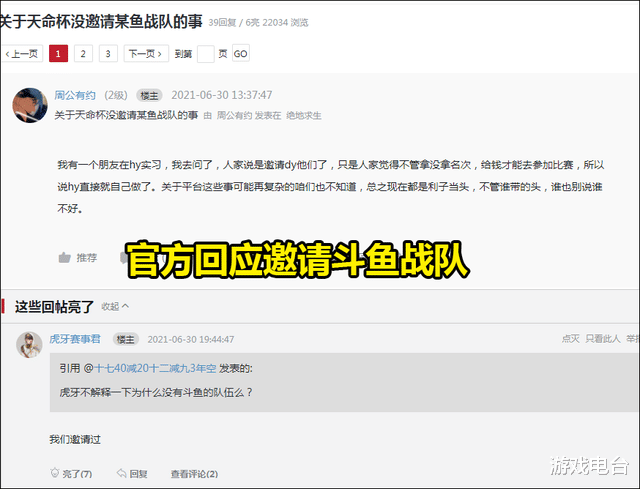Click the 推荐 thumbs-up icon
The height and width of the screenshot is (489, 640).
coord(64,258)
